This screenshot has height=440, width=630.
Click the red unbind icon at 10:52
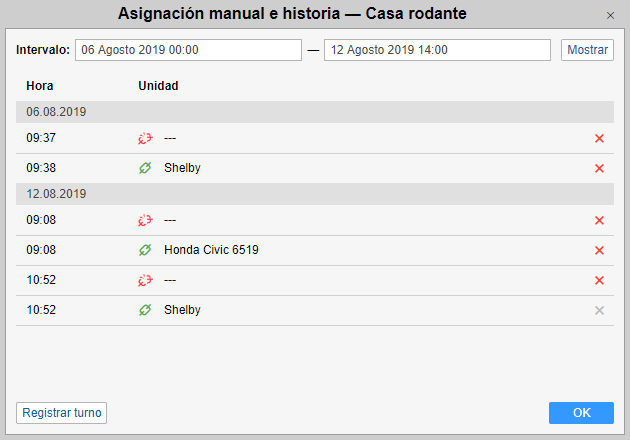pos(145,280)
